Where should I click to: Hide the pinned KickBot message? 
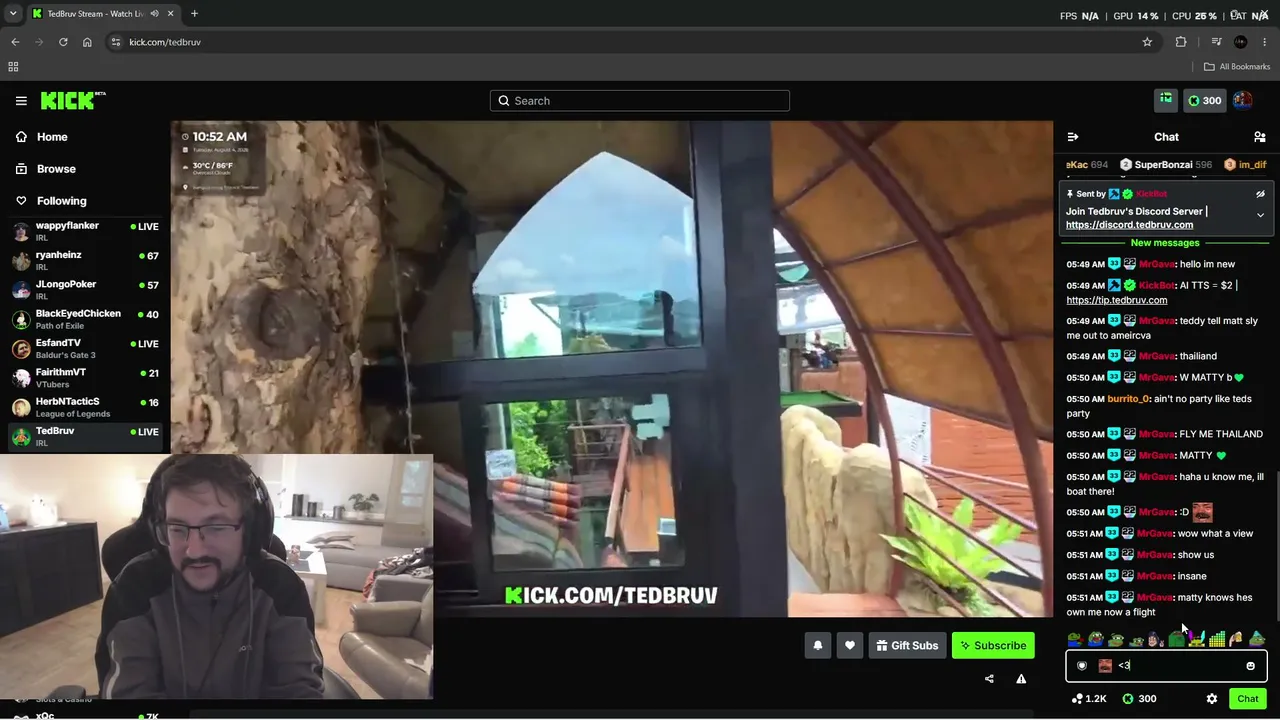[1260, 194]
